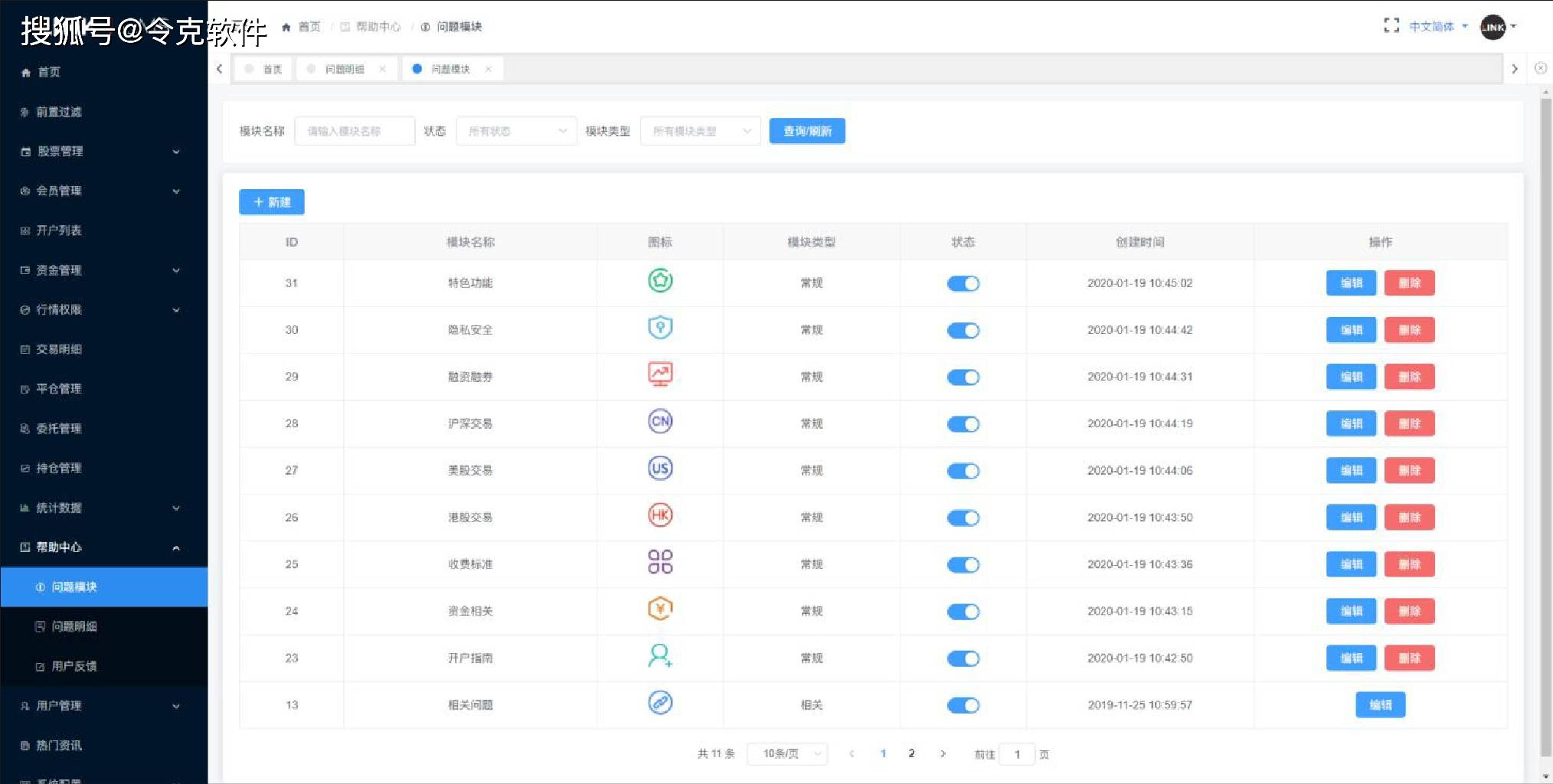
Task: Go to previous pagination page arrow
Action: (852, 754)
